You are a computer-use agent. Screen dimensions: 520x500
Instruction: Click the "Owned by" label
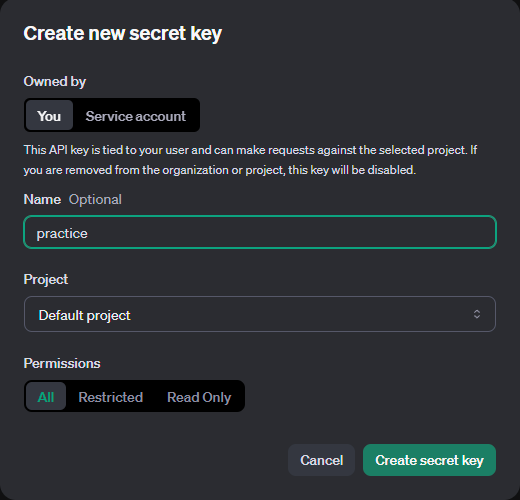(55, 81)
